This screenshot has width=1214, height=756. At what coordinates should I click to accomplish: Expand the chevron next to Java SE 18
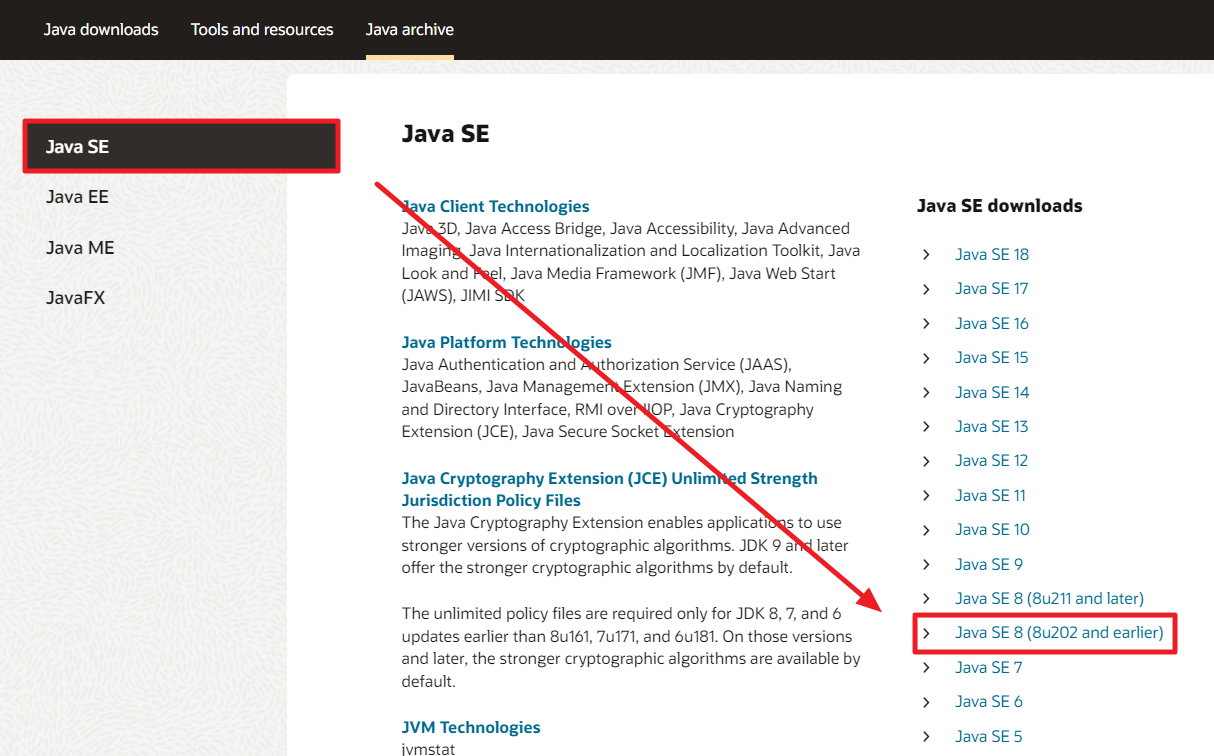(926, 254)
